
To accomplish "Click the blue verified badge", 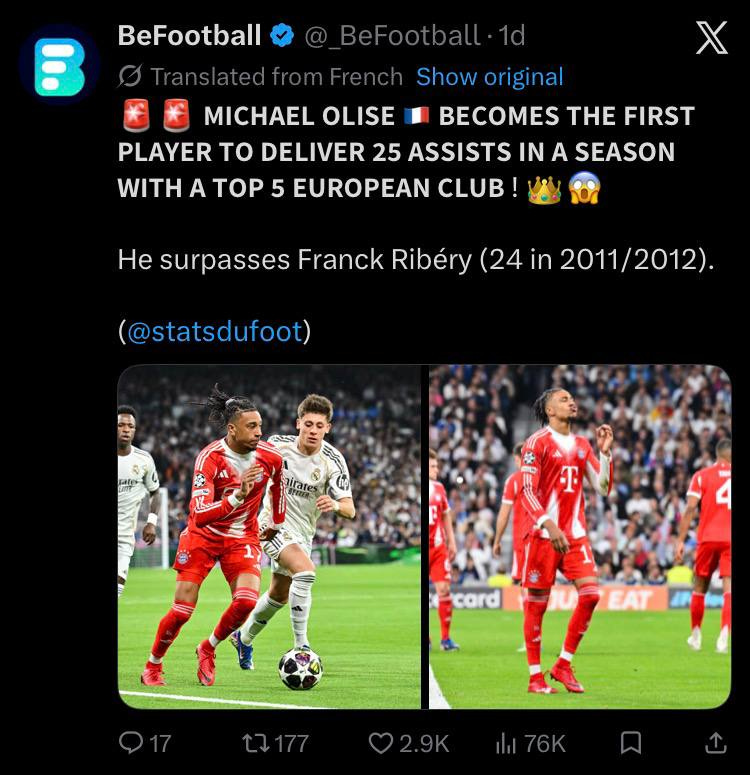I will (282, 36).
